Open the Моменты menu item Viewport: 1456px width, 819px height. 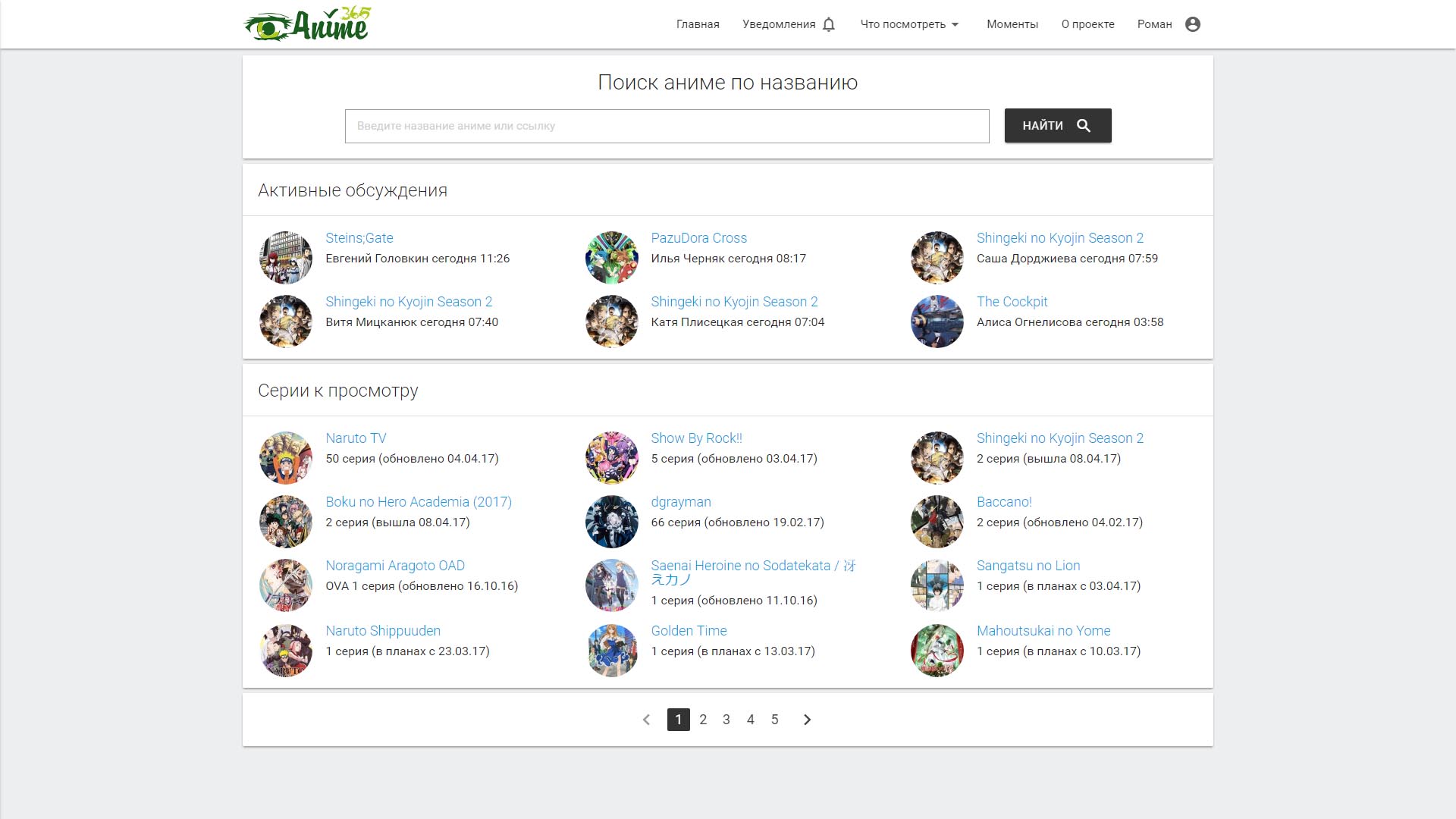(1012, 24)
